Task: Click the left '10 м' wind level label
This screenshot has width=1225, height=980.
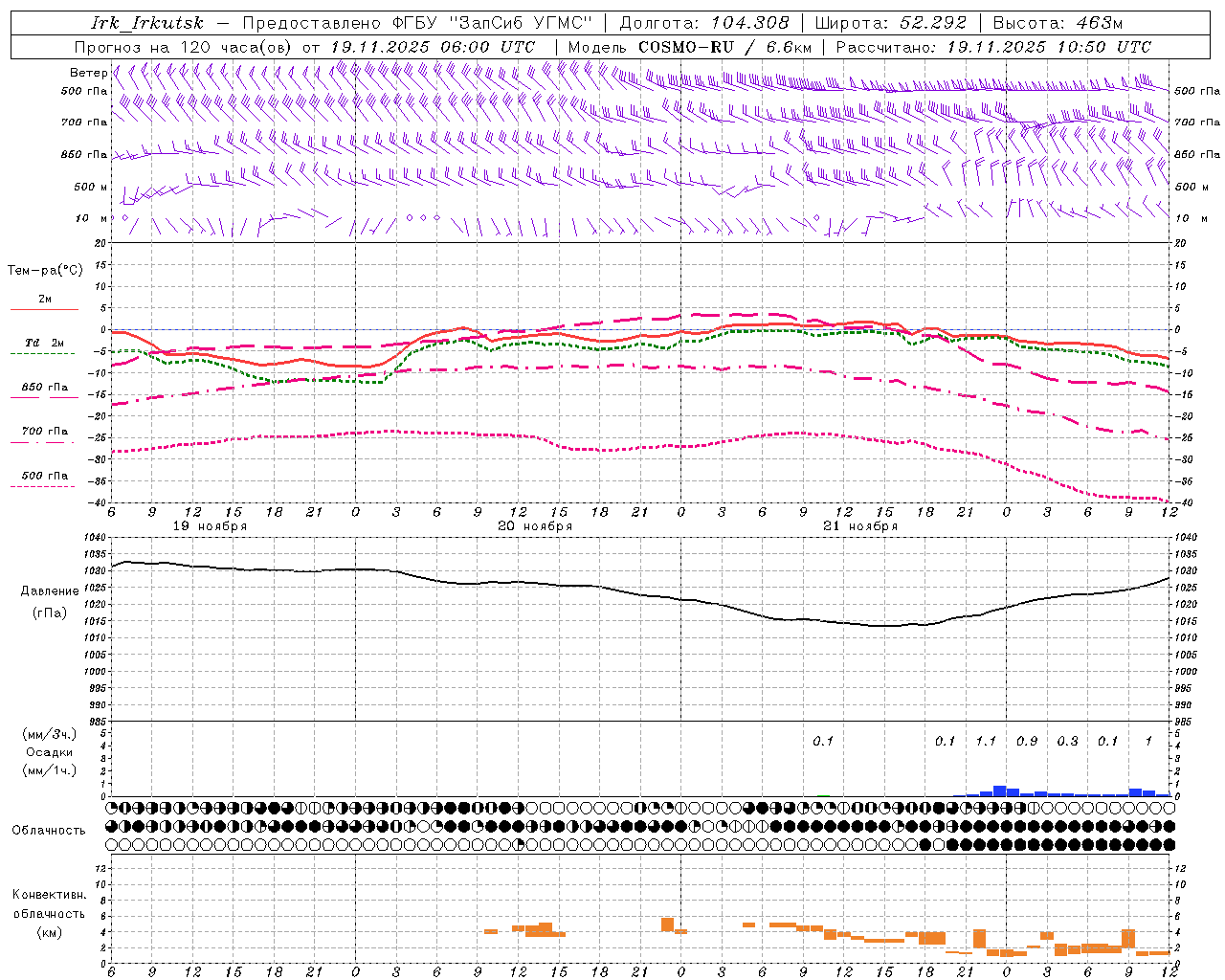Action: tap(92, 218)
